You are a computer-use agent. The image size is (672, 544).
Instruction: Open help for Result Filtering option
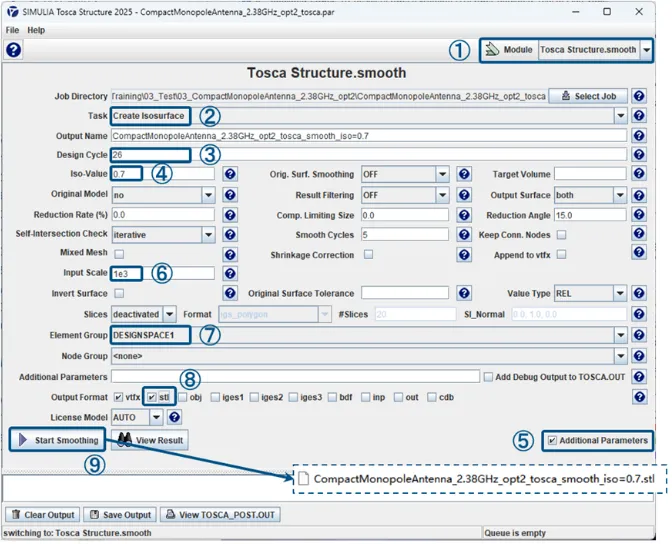pos(464,195)
